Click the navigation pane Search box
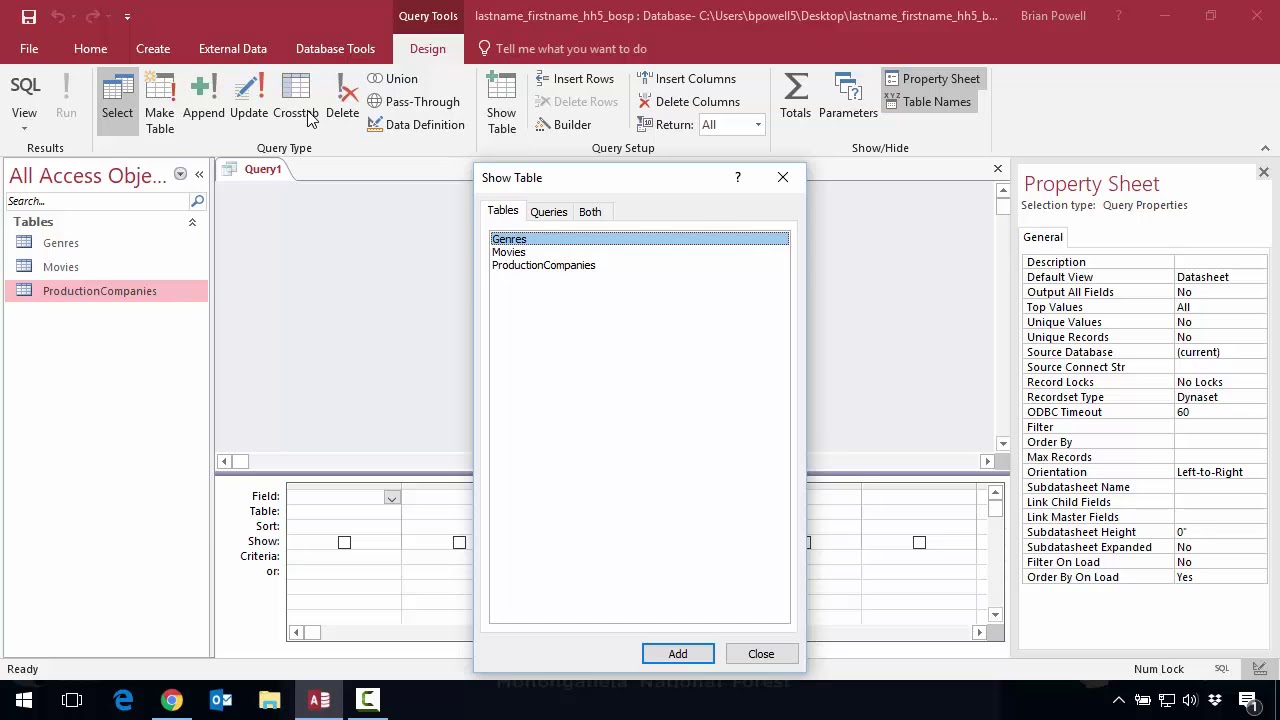Image resolution: width=1280 pixels, height=720 pixels. (x=97, y=201)
